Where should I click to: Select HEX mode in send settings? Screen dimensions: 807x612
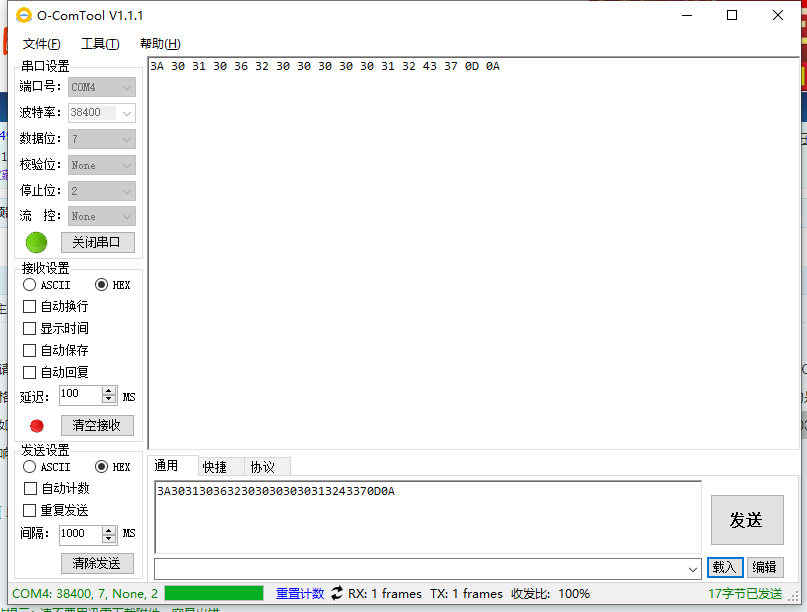click(x=101, y=467)
